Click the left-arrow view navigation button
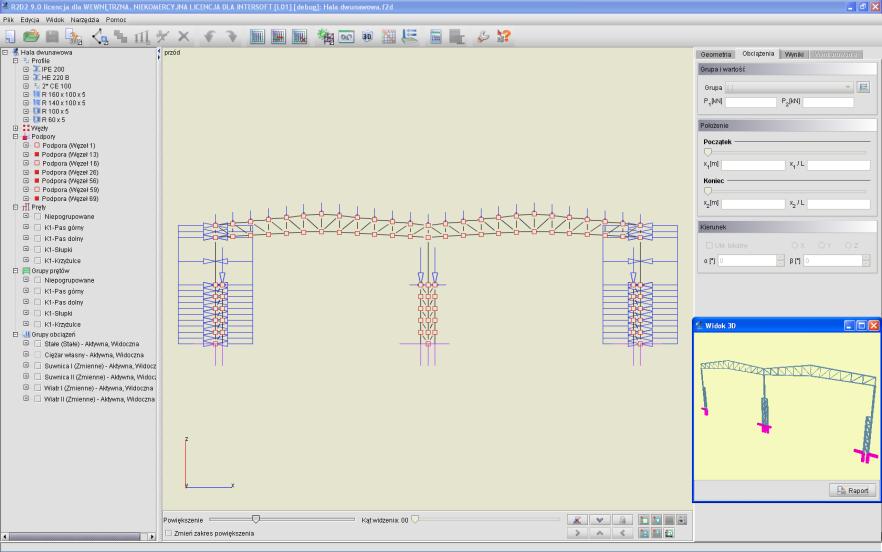Viewport: 882px width, 552px height. [x=622, y=533]
